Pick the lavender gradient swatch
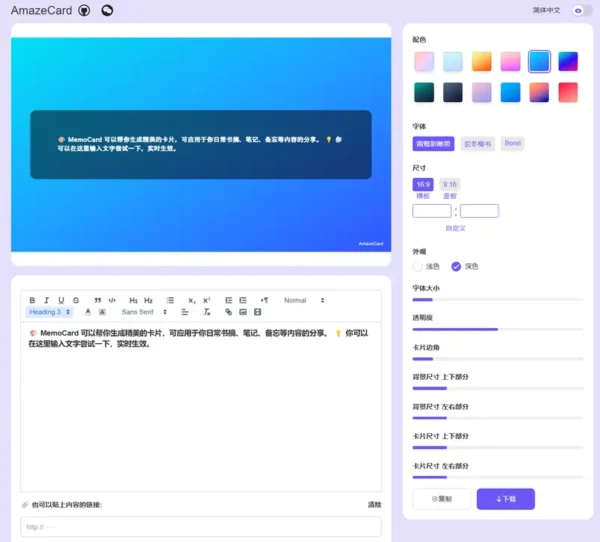Image resolution: width=600 pixels, height=542 pixels. 482,92
